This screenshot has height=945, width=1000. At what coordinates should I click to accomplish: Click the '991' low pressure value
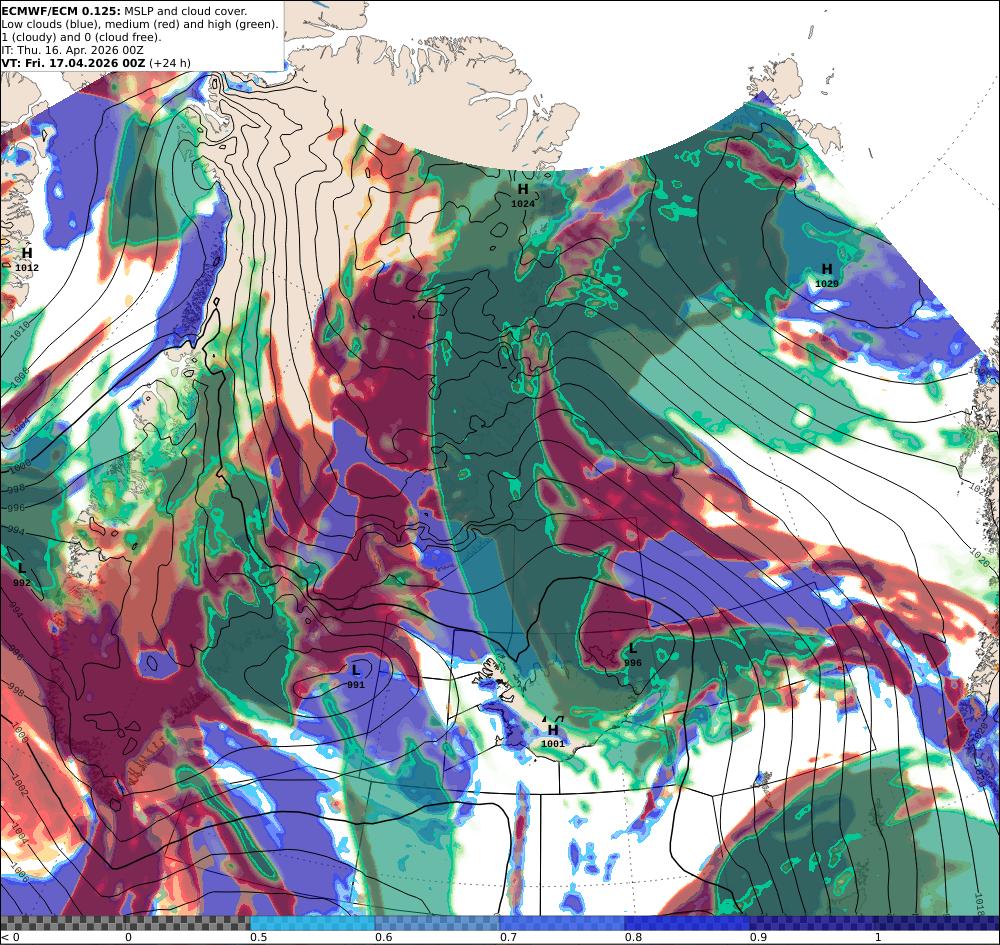pyautogui.click(x=356, y=685)
